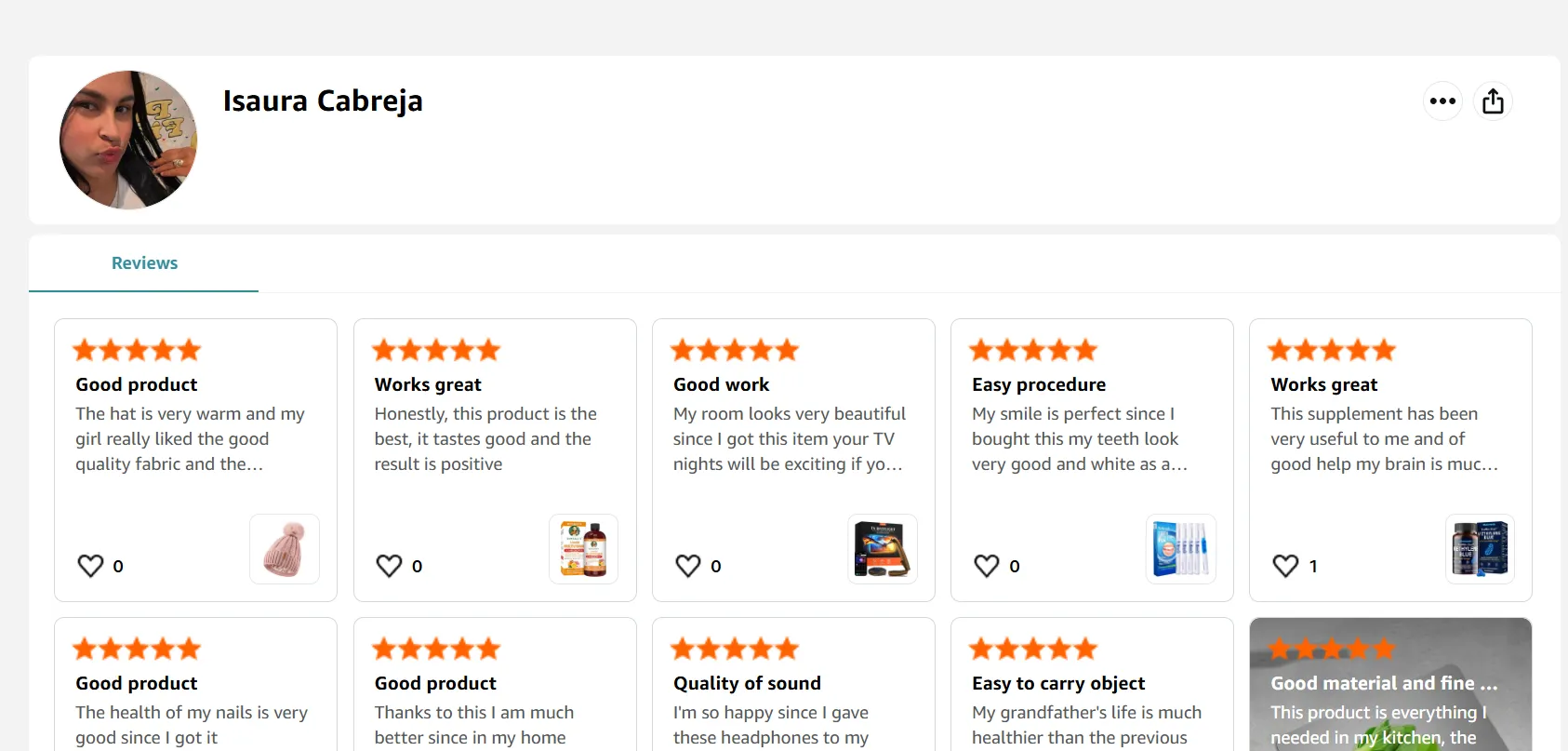Like the 'Works great' tastes good review

(x=389, y=566)
